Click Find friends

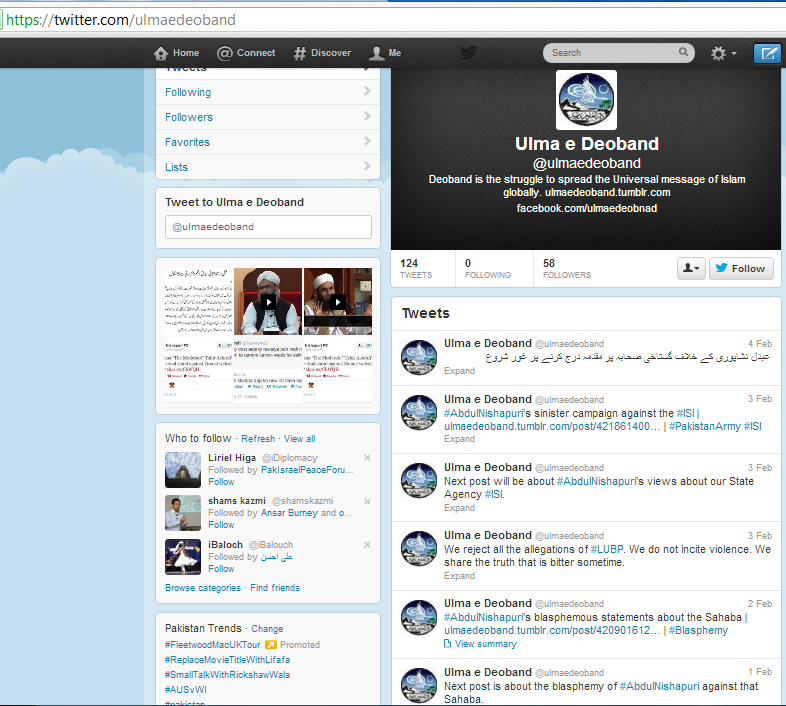275,588
